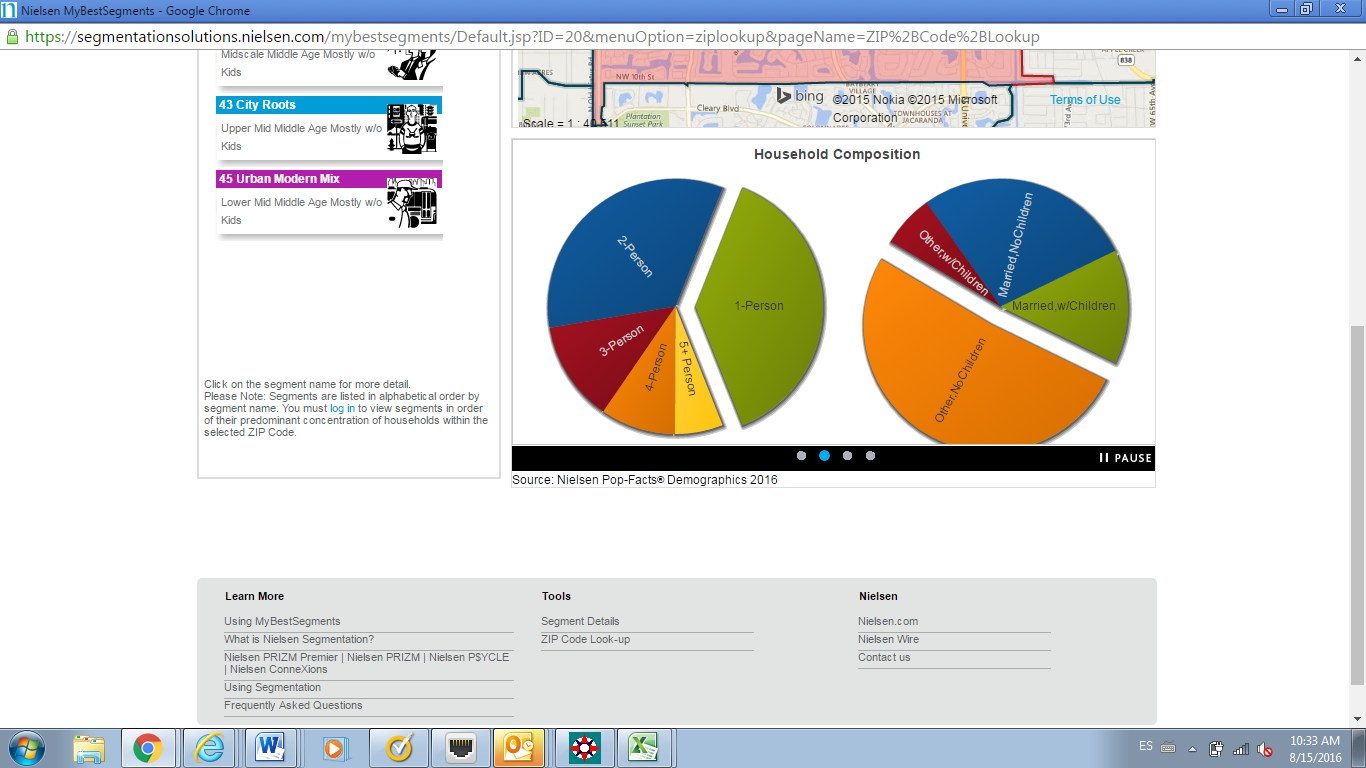This screenshot has height=768, width=1366.
Task: Expand hidden icons in the system tray
Action: [1193, 746]
